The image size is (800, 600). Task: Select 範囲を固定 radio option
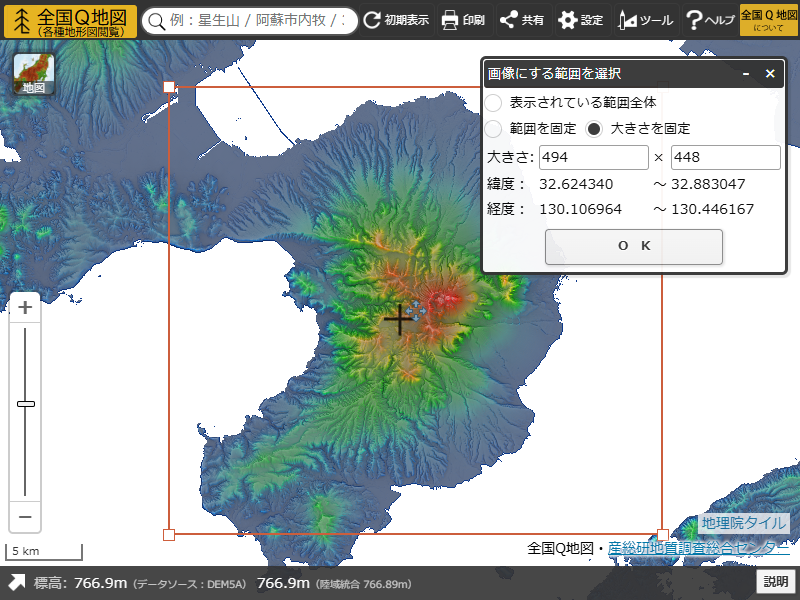click(x=494, y=129)
